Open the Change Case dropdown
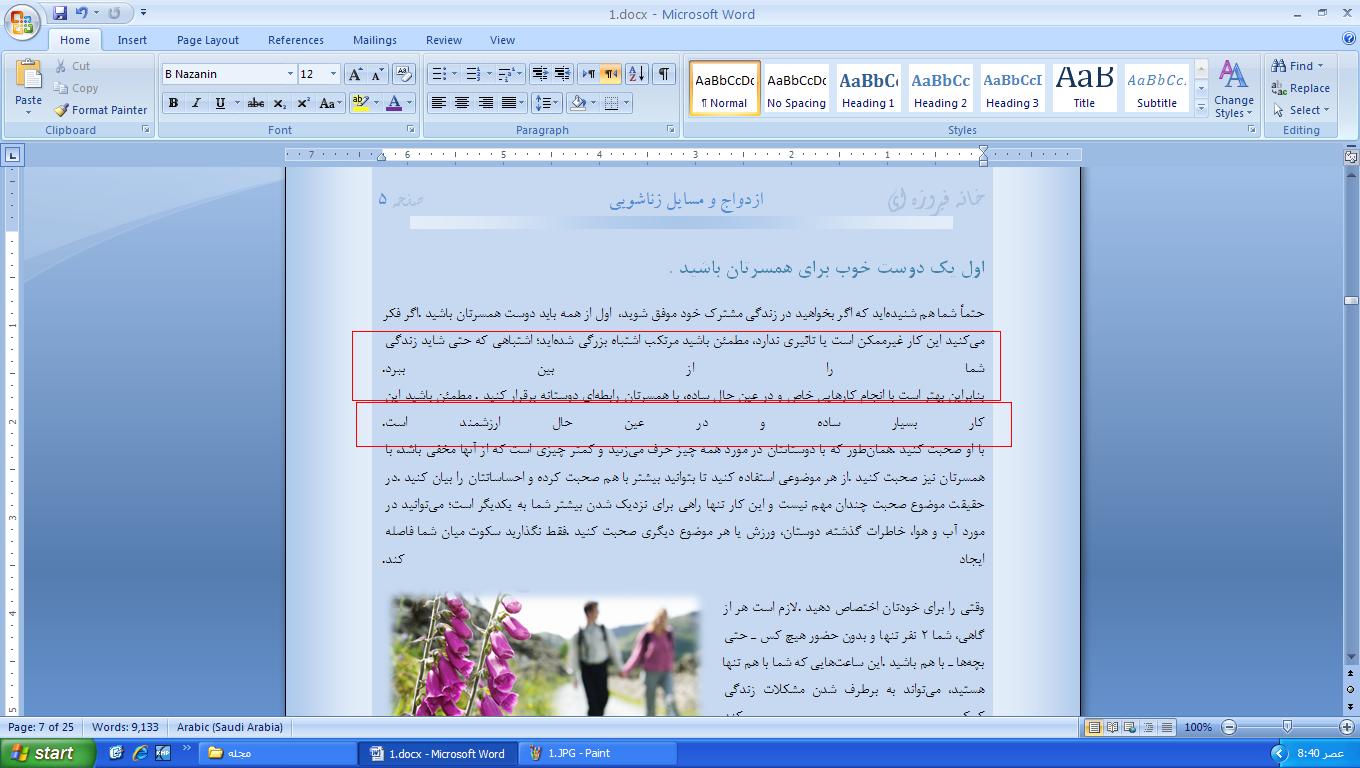This screenshot has height=768, width=1360. (329, 103)
